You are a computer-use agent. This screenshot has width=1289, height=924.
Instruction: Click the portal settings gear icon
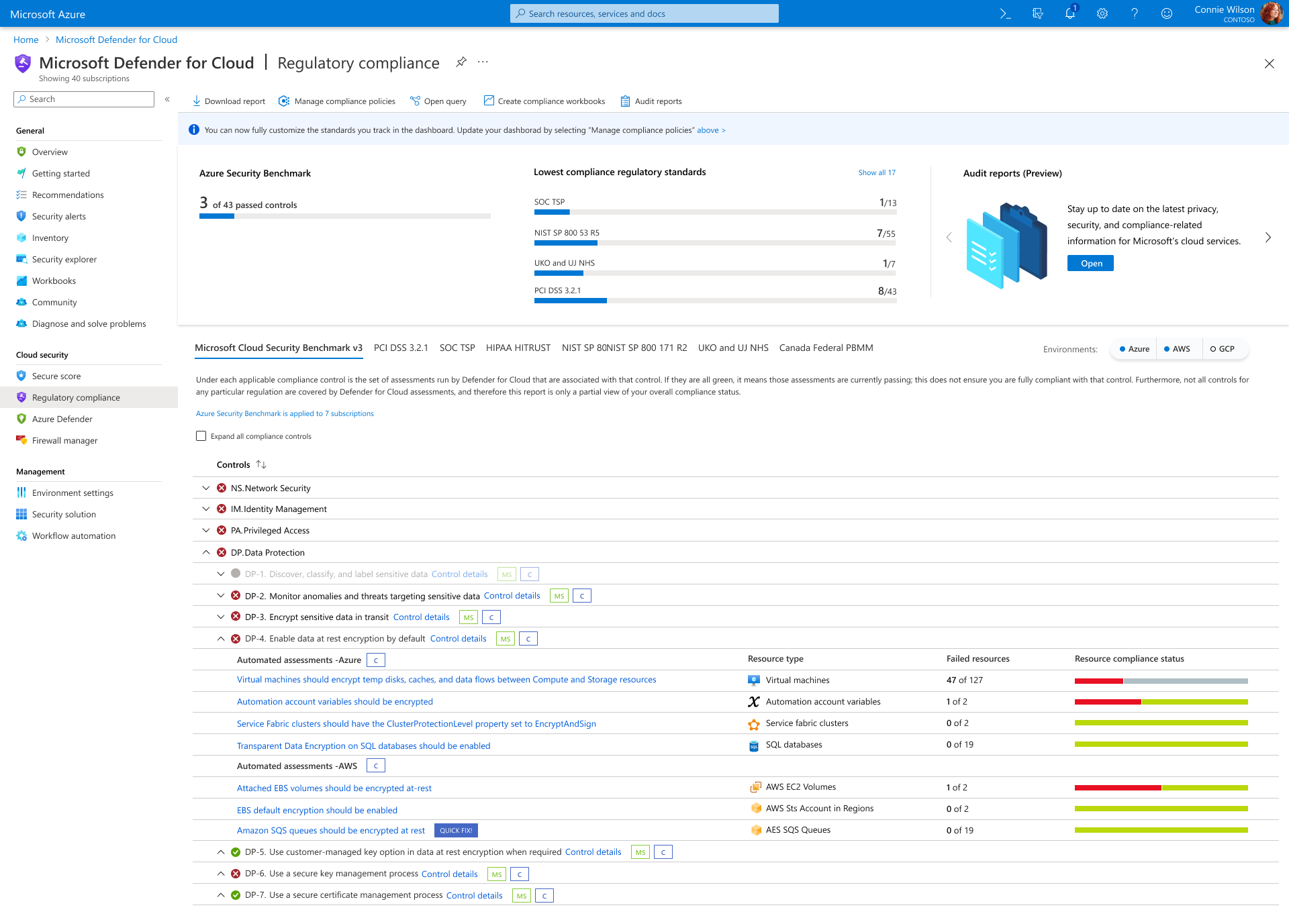click(x=1102, y=13)
